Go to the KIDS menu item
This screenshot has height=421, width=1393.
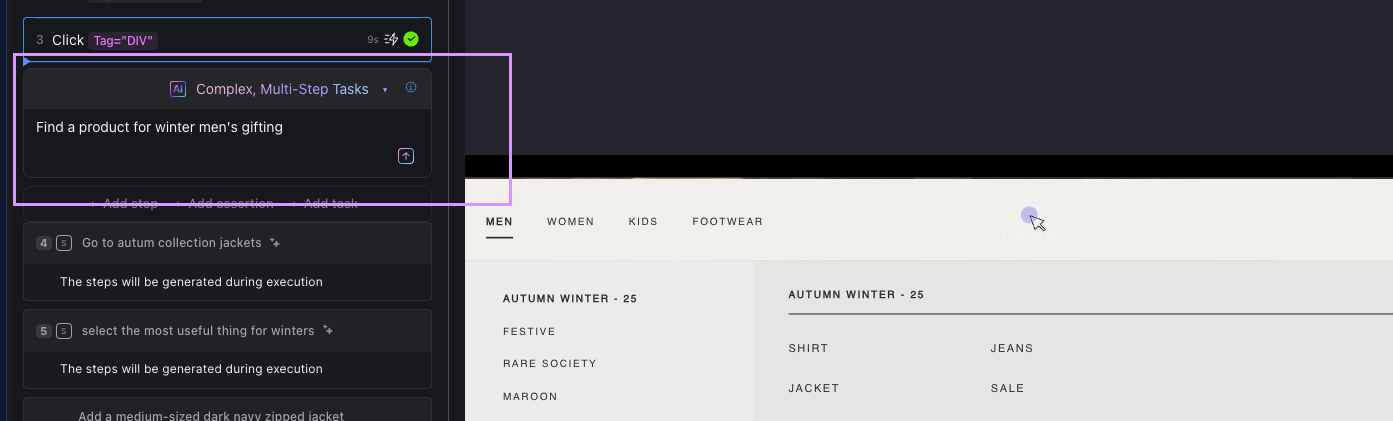(x=643, y=222)
